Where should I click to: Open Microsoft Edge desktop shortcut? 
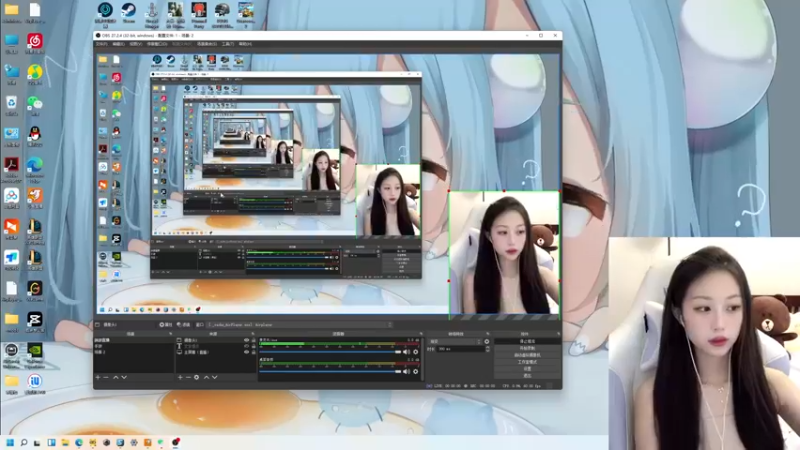click(35, 169)
